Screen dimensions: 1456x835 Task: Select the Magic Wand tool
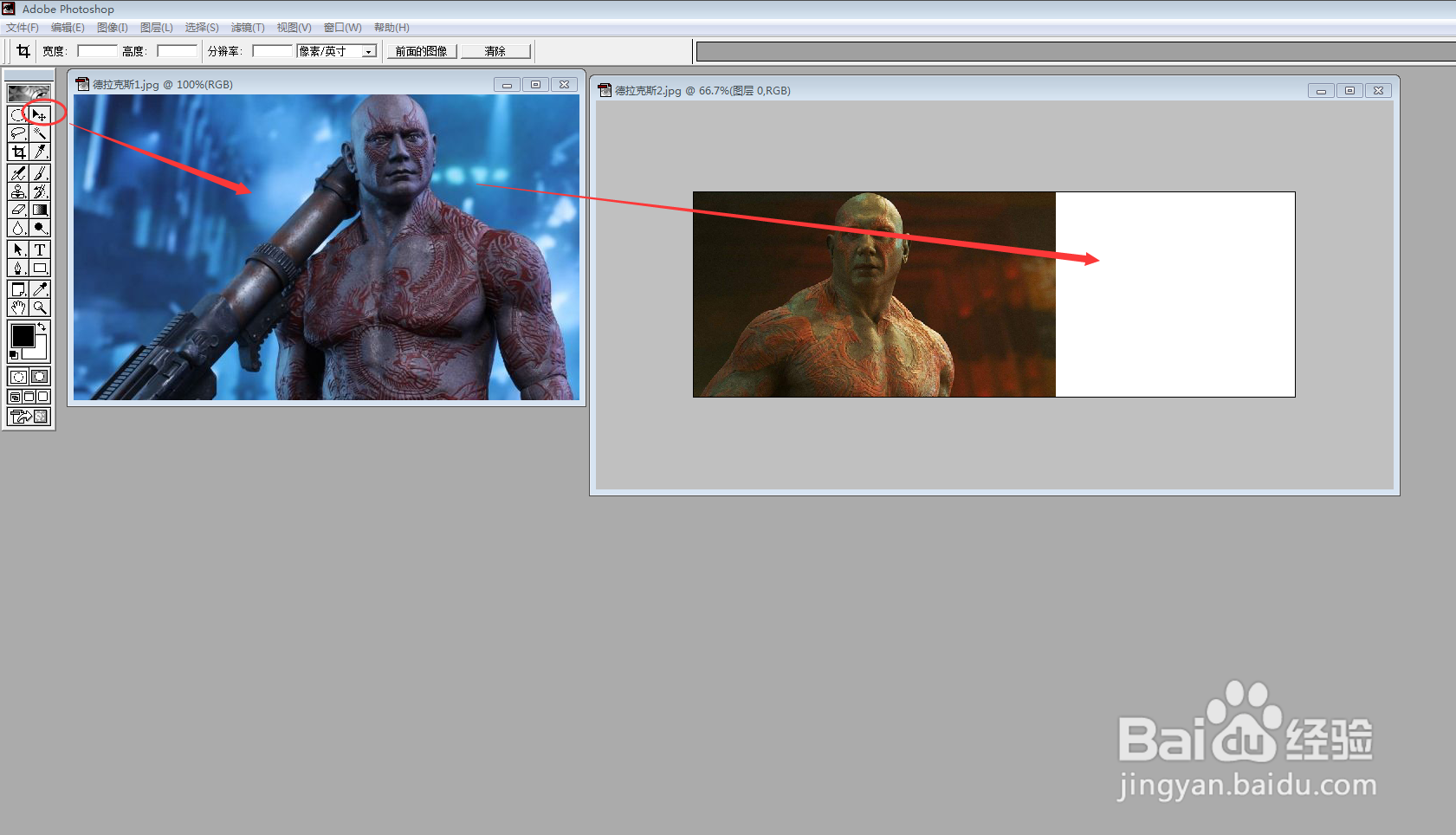39,133
